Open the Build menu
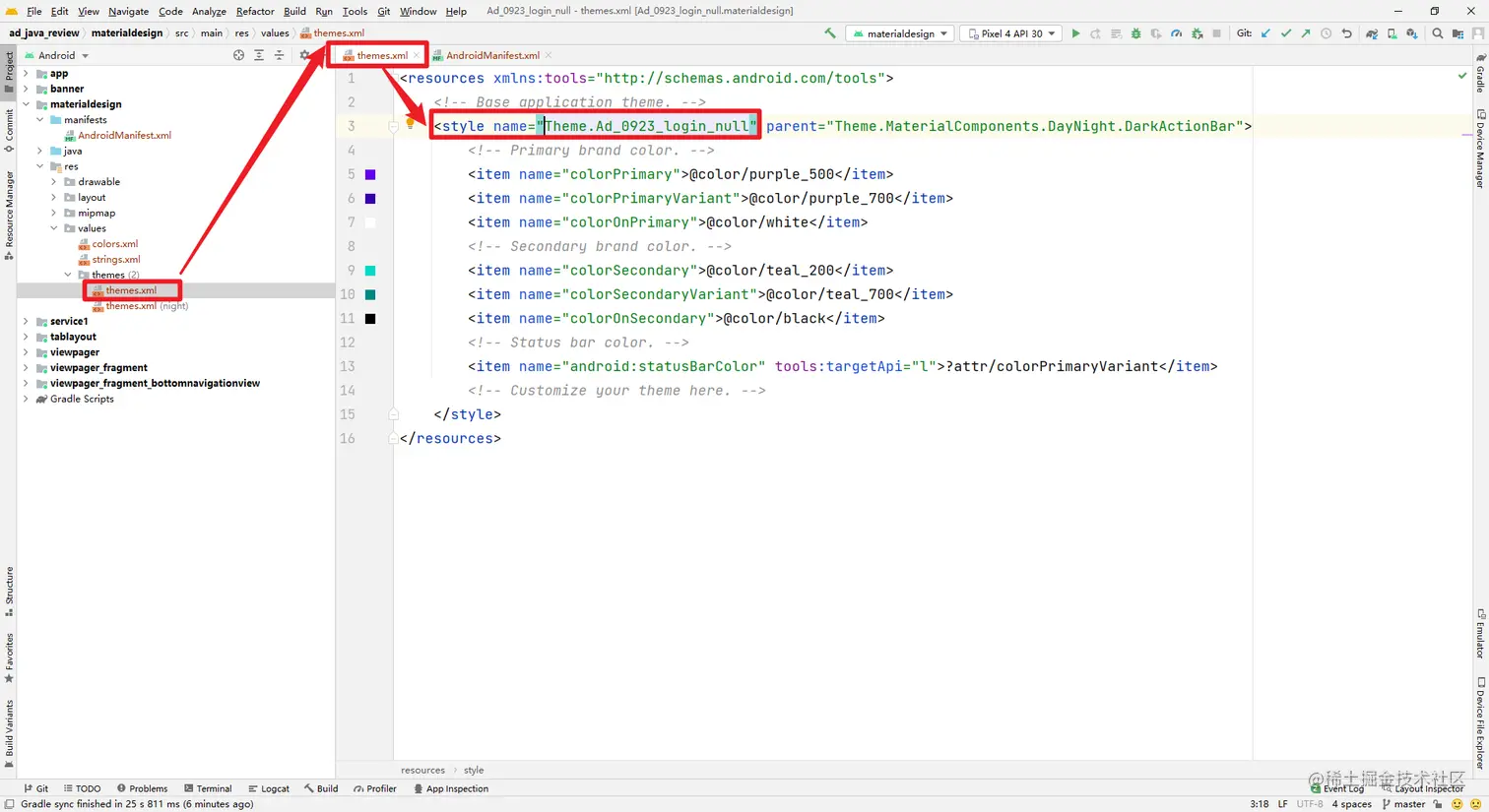The image size is (1489, 812). (x=294, y=11)
